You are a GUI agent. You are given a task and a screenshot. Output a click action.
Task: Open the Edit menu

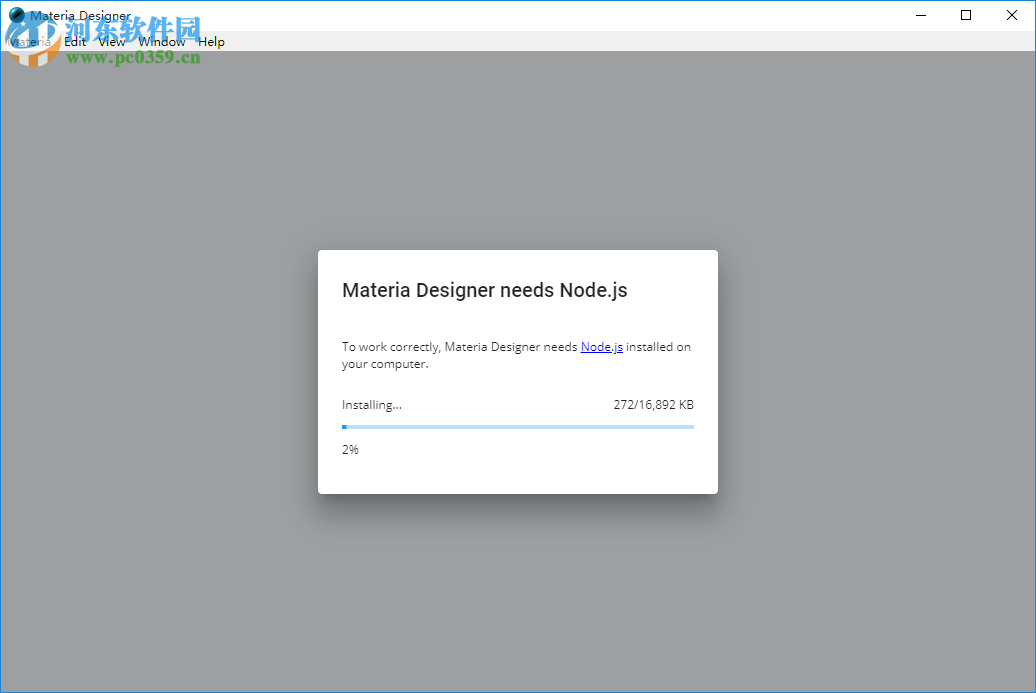74,42
